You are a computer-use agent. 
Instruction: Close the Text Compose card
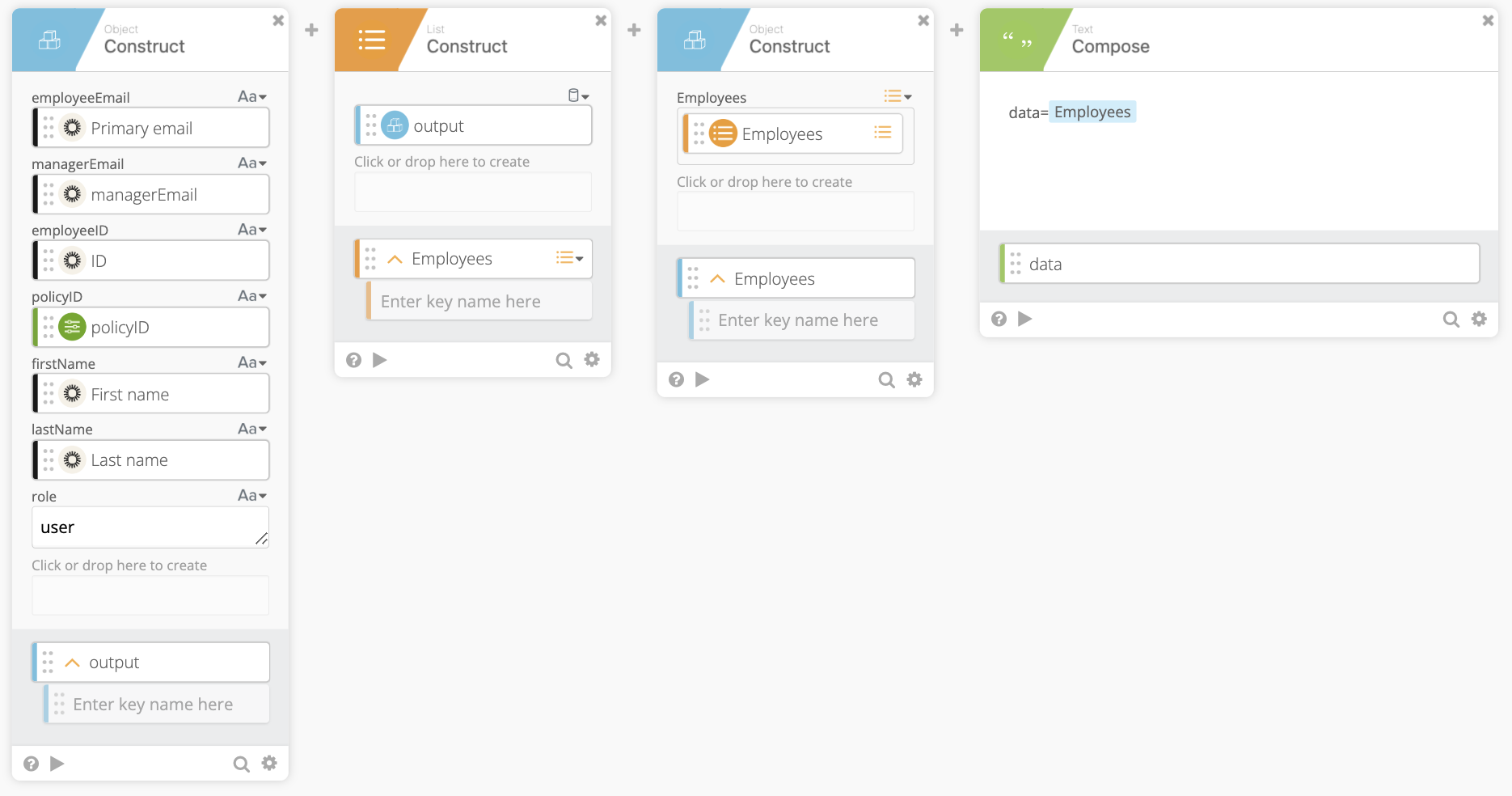point(1488,21)
